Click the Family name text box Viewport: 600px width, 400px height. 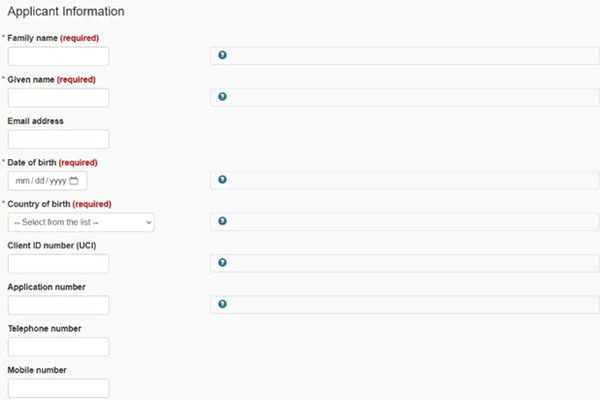tap(58, 57)
